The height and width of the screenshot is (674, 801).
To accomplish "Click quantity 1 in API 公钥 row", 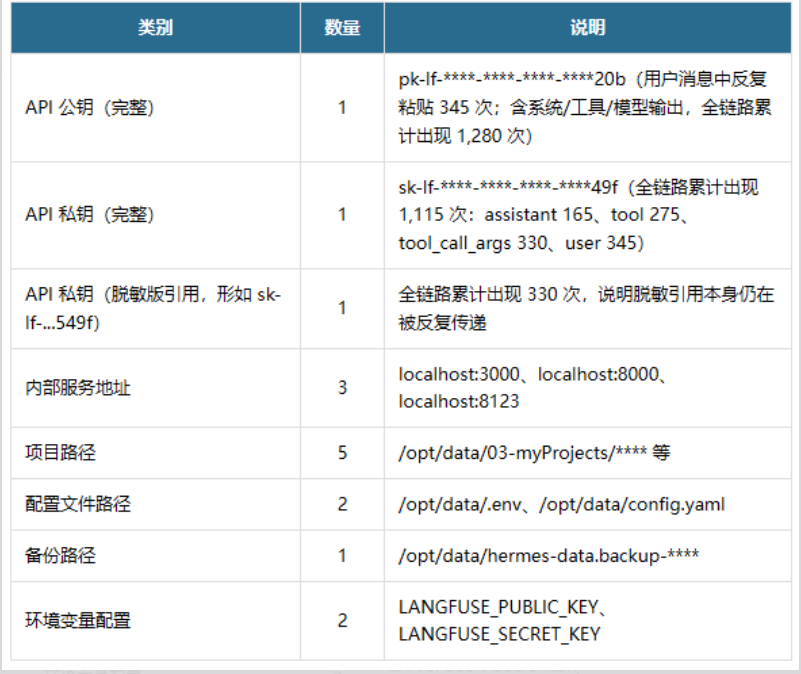I will pos(342,107).
